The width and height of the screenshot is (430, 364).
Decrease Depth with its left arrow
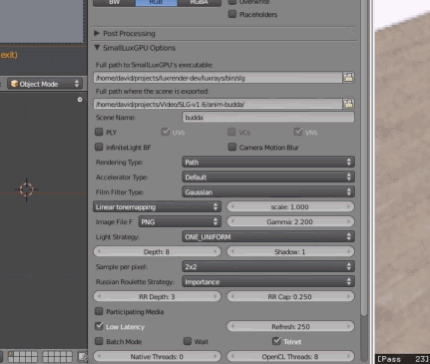coord(99,252)
